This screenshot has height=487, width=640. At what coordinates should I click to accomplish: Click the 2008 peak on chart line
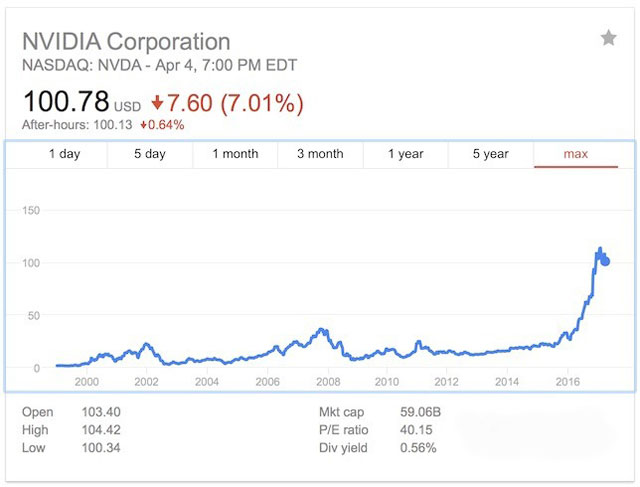pyautogui.click(x=321, y=329)
